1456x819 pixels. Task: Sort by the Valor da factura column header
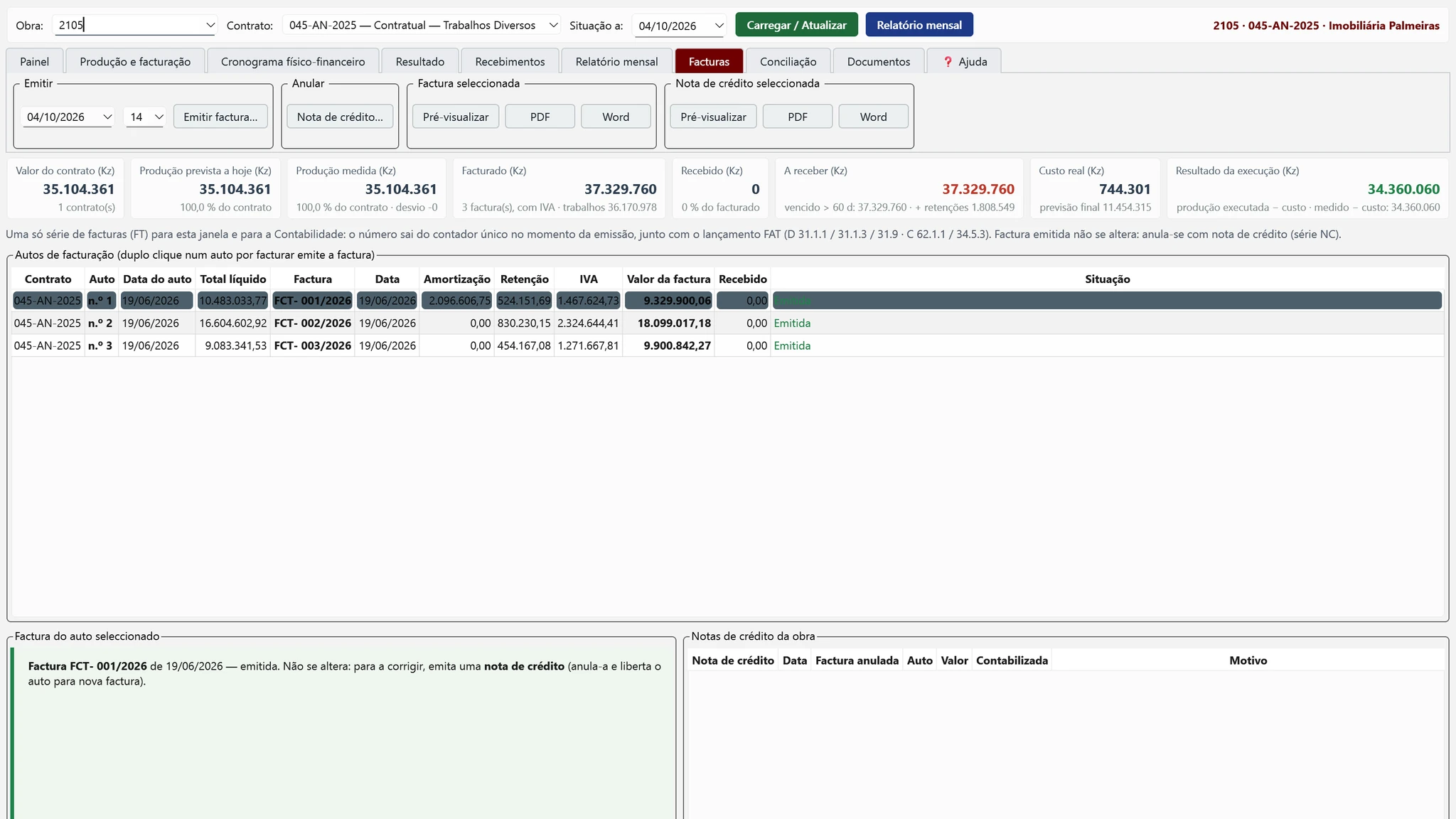[x=668, y=279]
